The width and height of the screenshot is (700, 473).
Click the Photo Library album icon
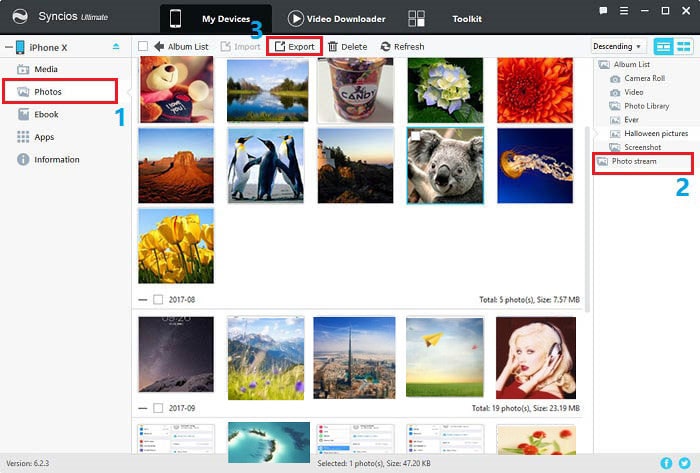click(x=615, y=106)
